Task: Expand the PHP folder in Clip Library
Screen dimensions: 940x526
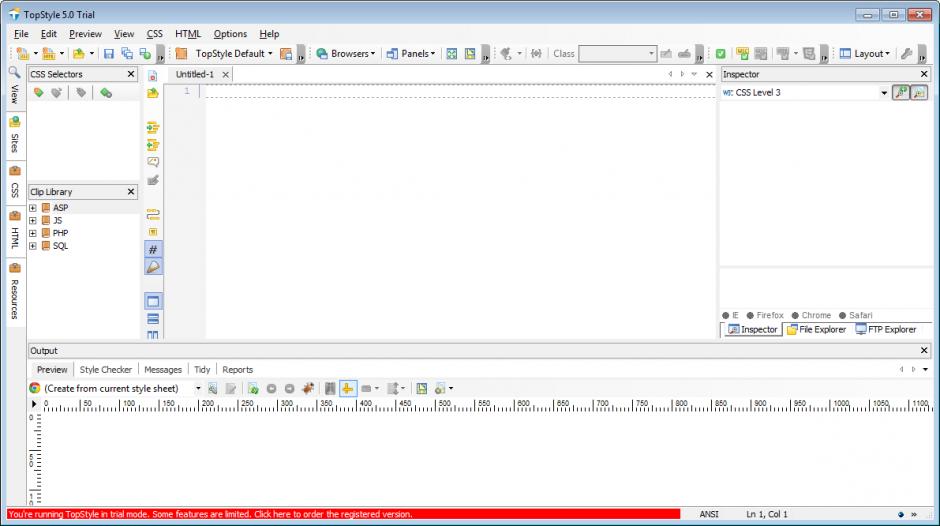Action: coord(33,233)
